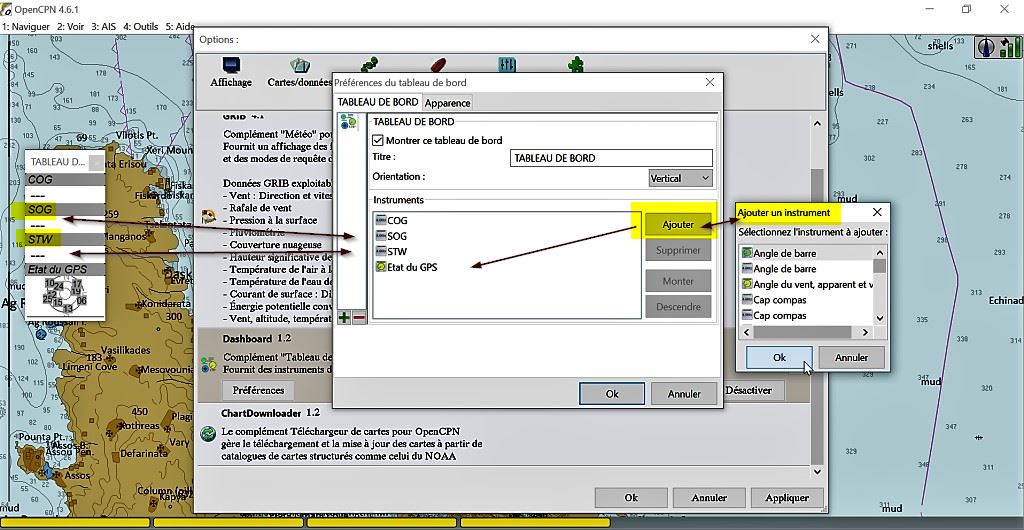This screenshot has width=1024, height=530.
Task: Click the instrument list scroll-down arrow
Action: tap(880, 319)
